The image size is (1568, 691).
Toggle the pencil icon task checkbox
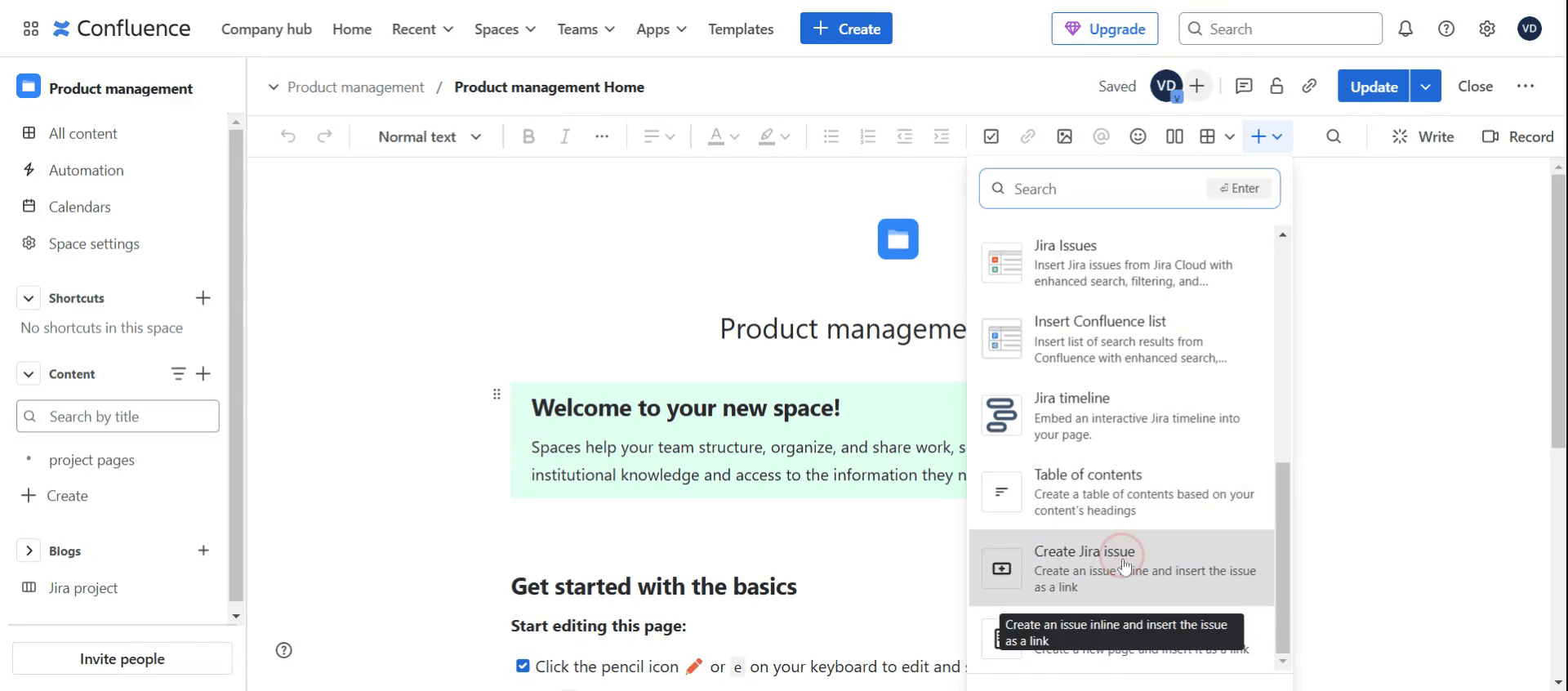coord(523,666)
